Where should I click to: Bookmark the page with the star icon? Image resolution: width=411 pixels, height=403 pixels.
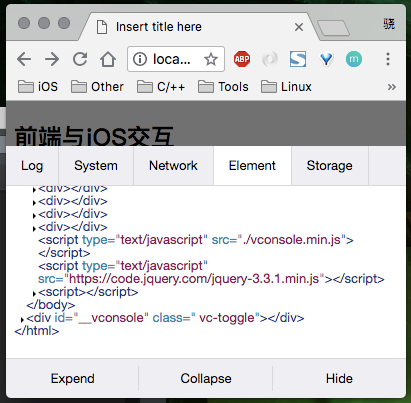coord(211,59)
